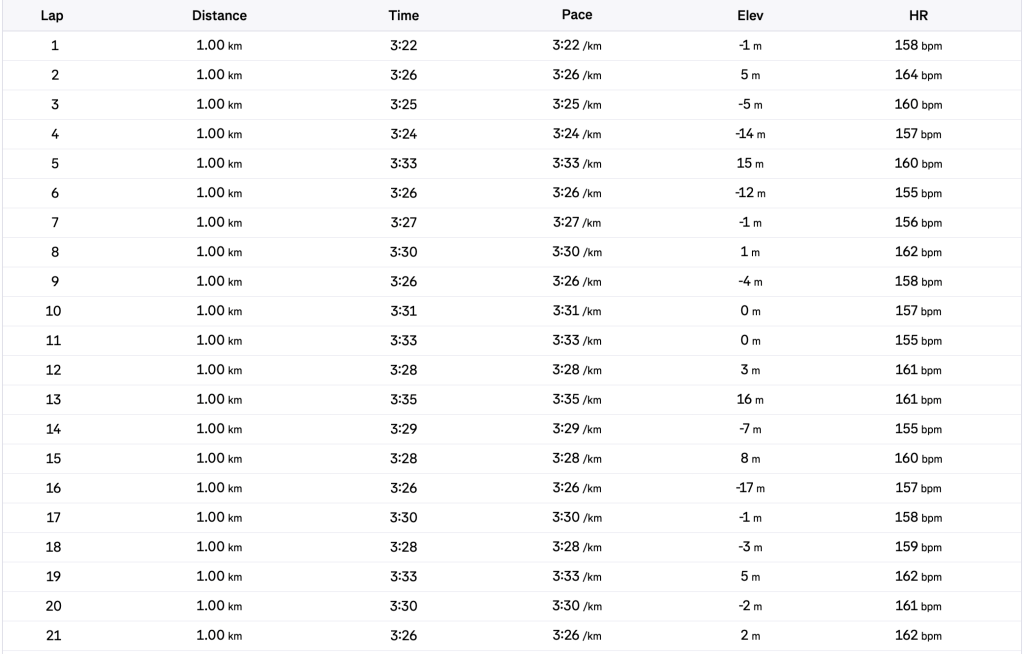Click the Lap column header
The height and width of the screenshot is (654, 1023).
click(x=52, y=16)
